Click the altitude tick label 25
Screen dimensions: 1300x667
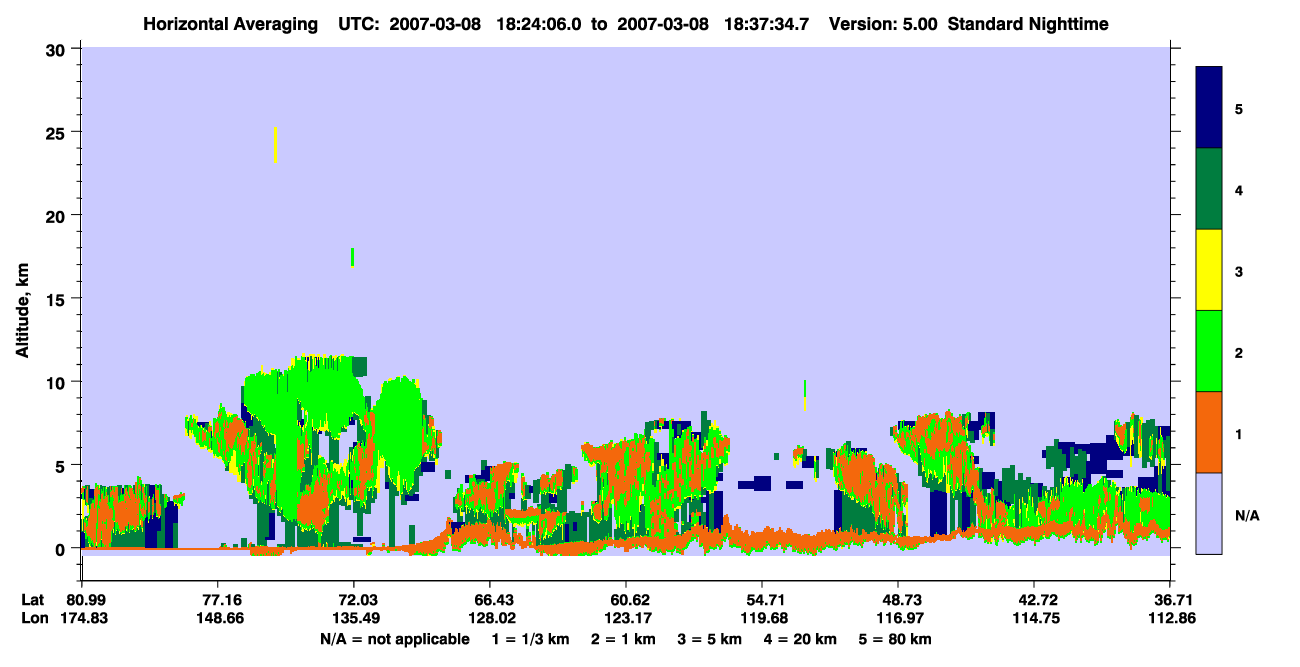pyautogui.click(x=58, y=132)
